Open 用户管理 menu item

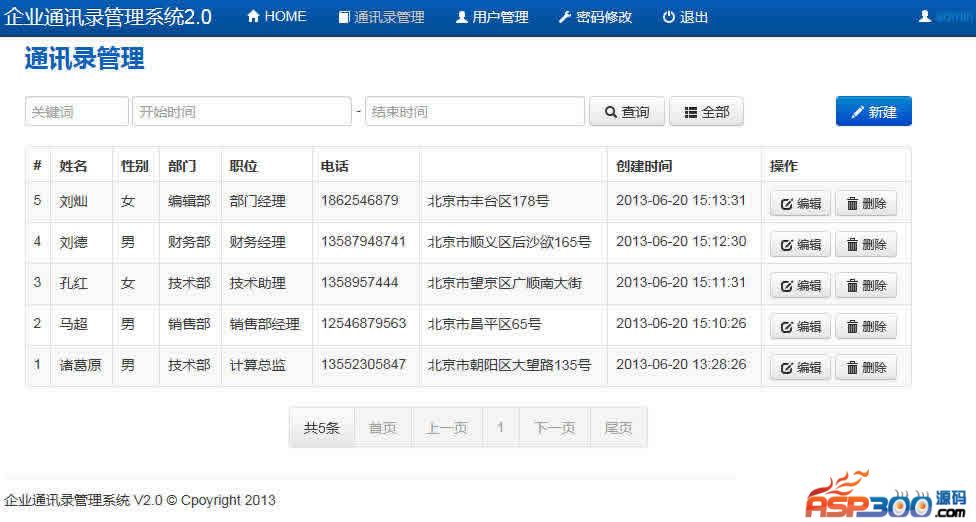click(x=492, y=17)
